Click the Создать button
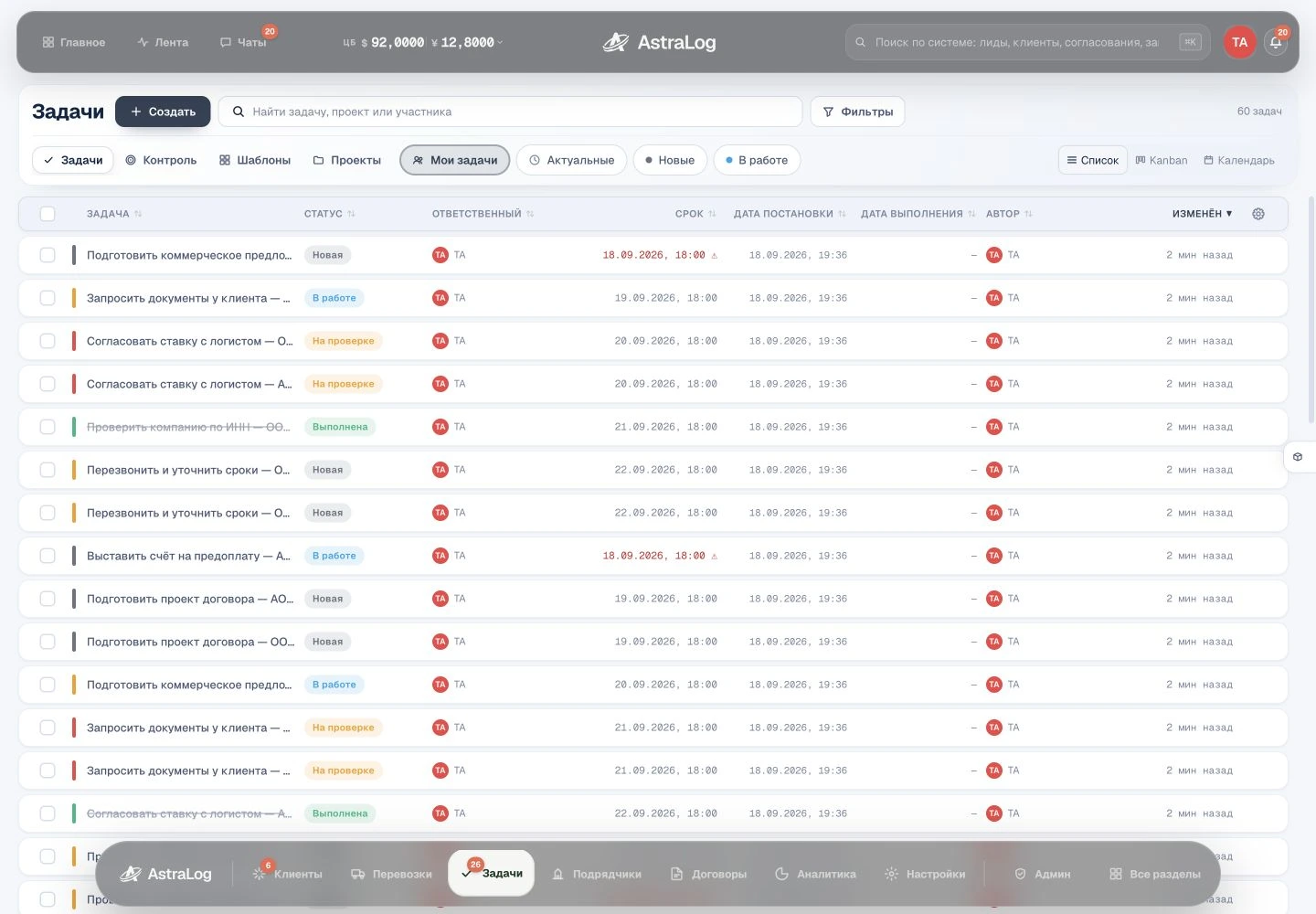 click(x=163, y=112)
